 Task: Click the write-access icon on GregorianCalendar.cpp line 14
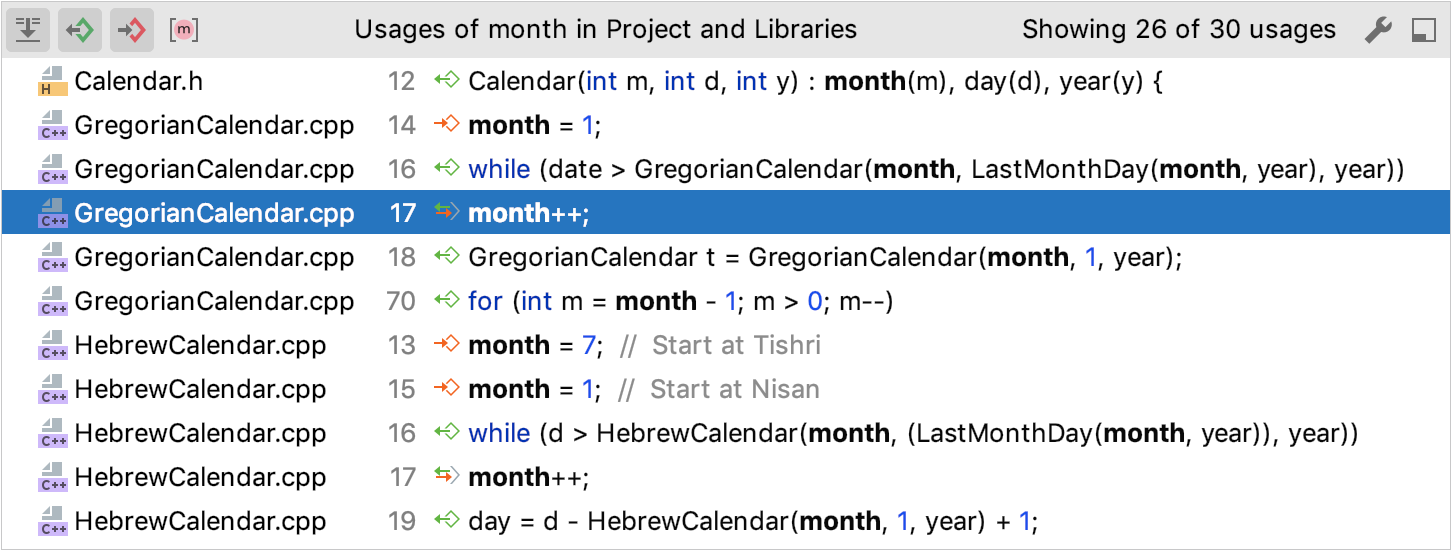point(446,125)
